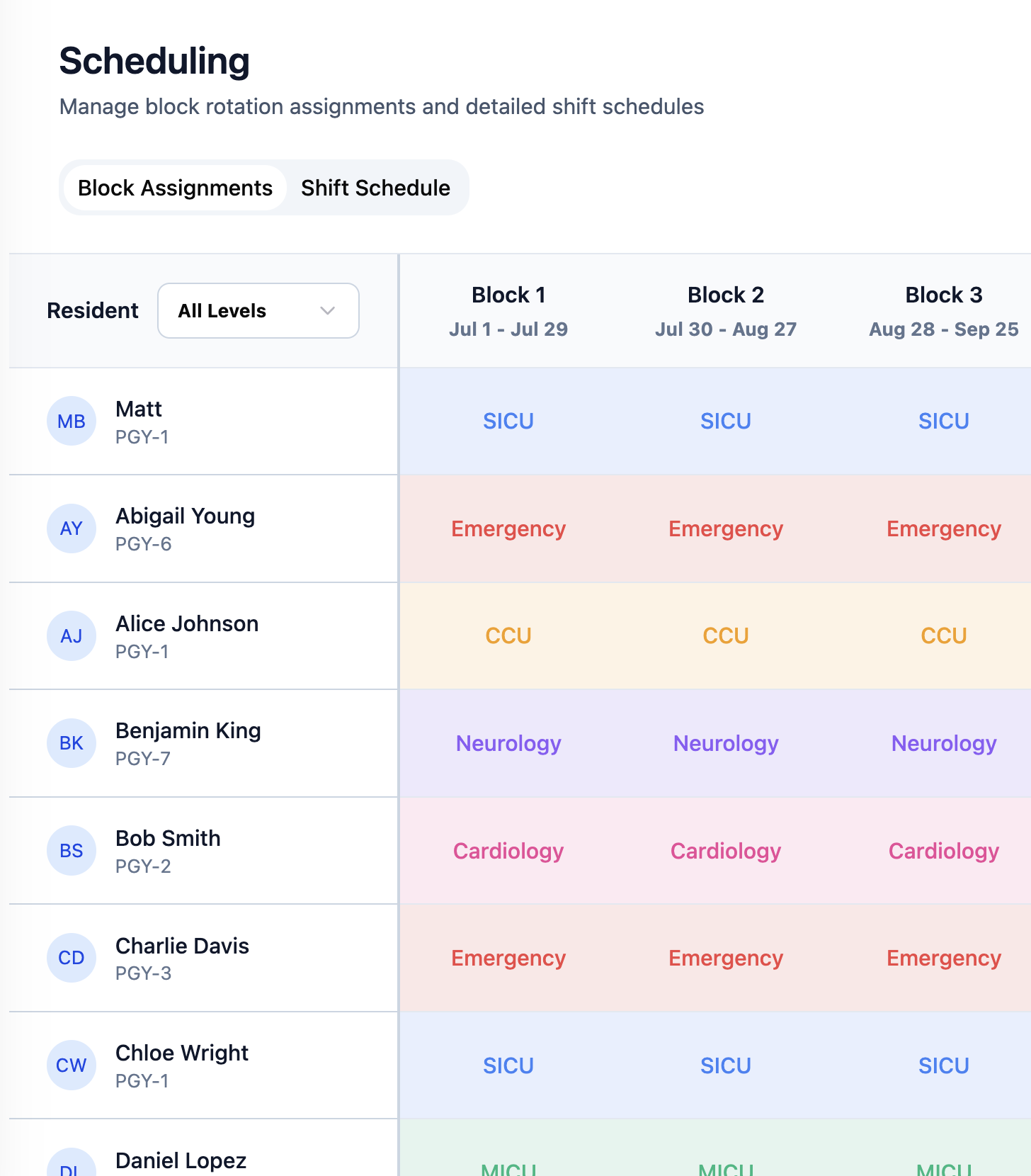
Task: Switch to the Shift Schedule tab
Action: [375, 188]
